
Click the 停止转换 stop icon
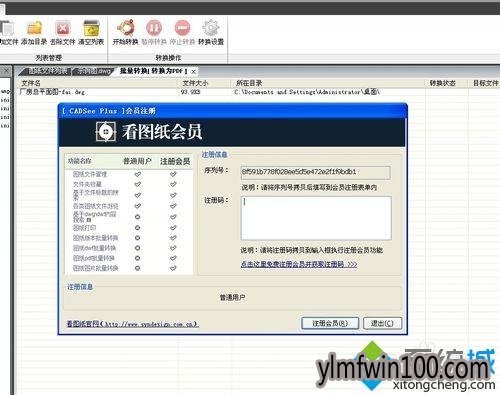(182, 28)
